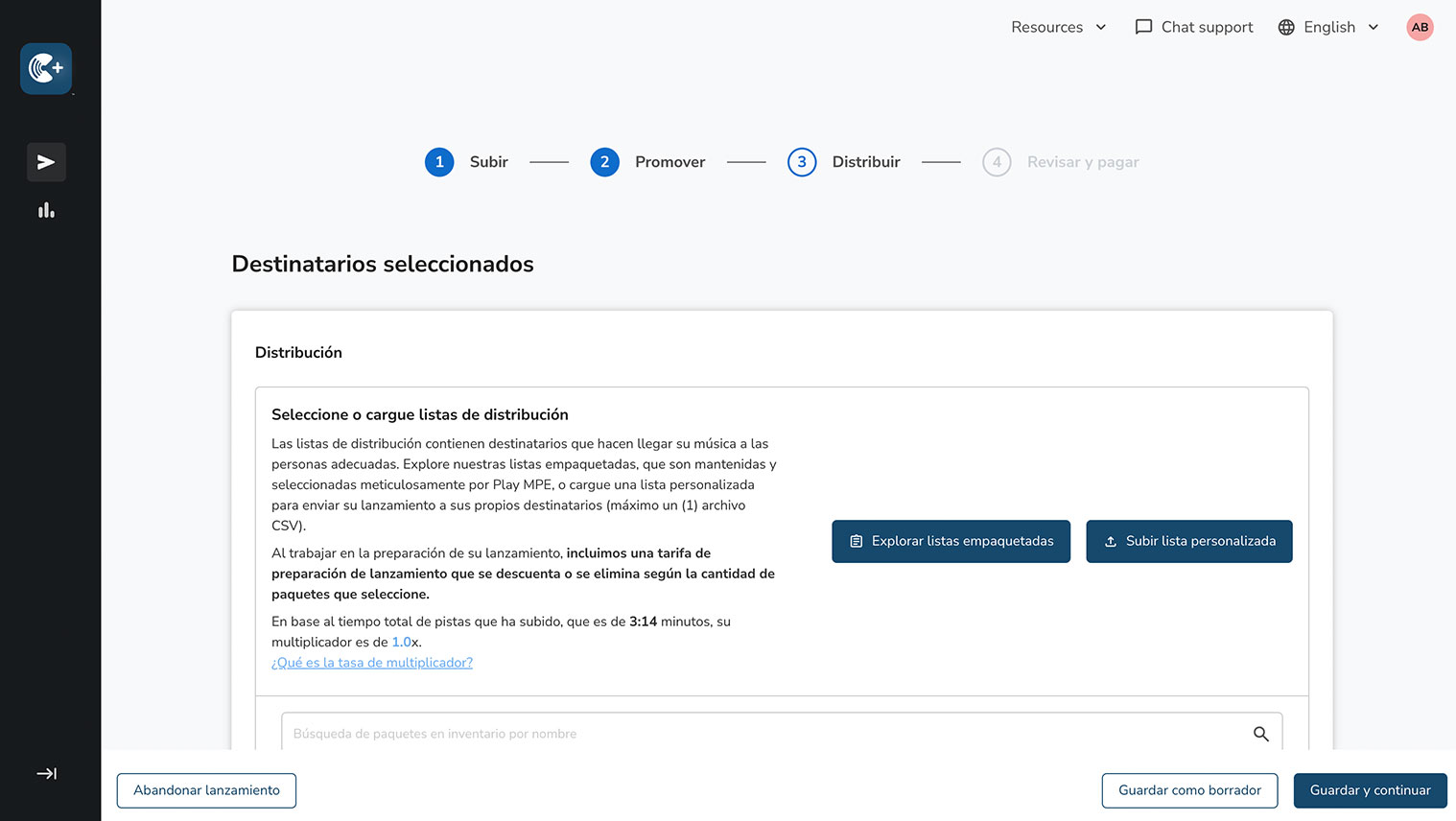Click the globe language icon

pyautogui.click(x=1286, y=27)
